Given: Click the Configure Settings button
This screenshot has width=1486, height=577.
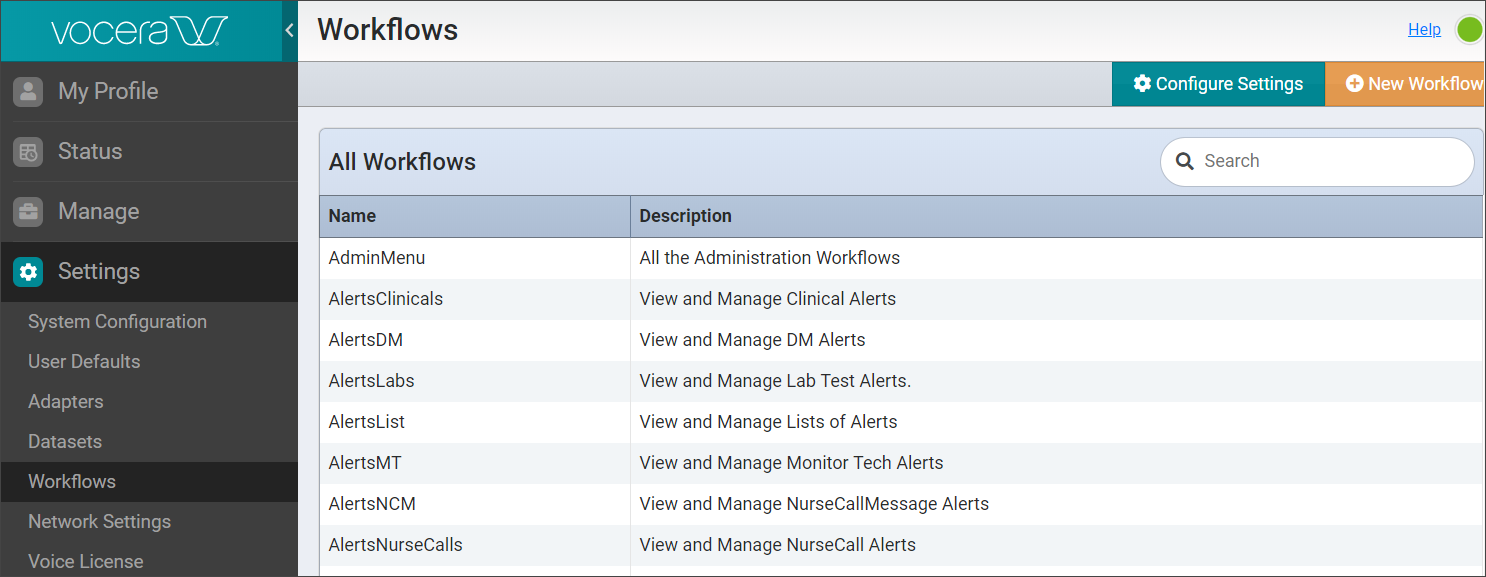Looking at the screenshot, I should tap(1218, 84).
